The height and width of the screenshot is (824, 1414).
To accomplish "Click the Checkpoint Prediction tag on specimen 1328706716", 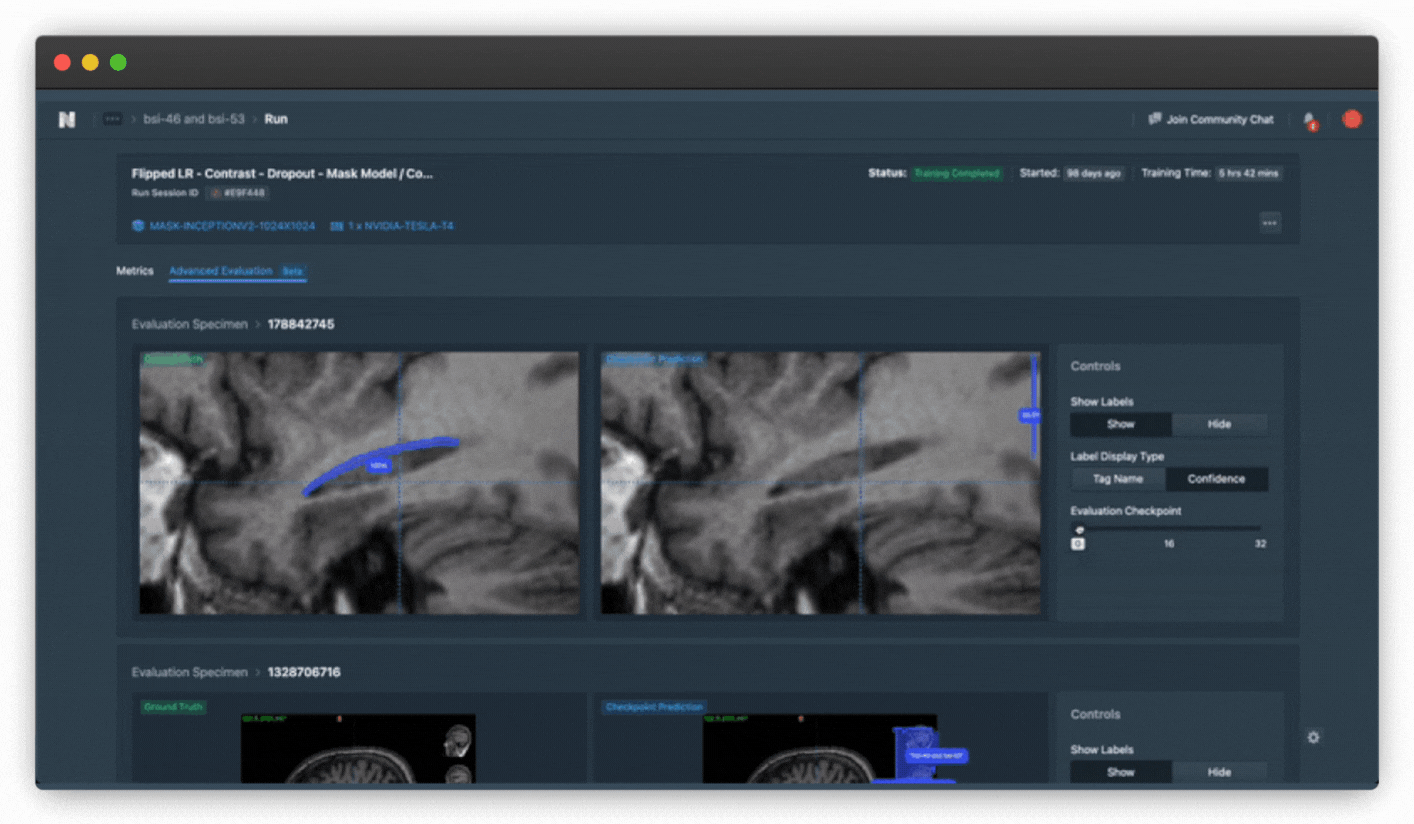I will click(655, 707).
